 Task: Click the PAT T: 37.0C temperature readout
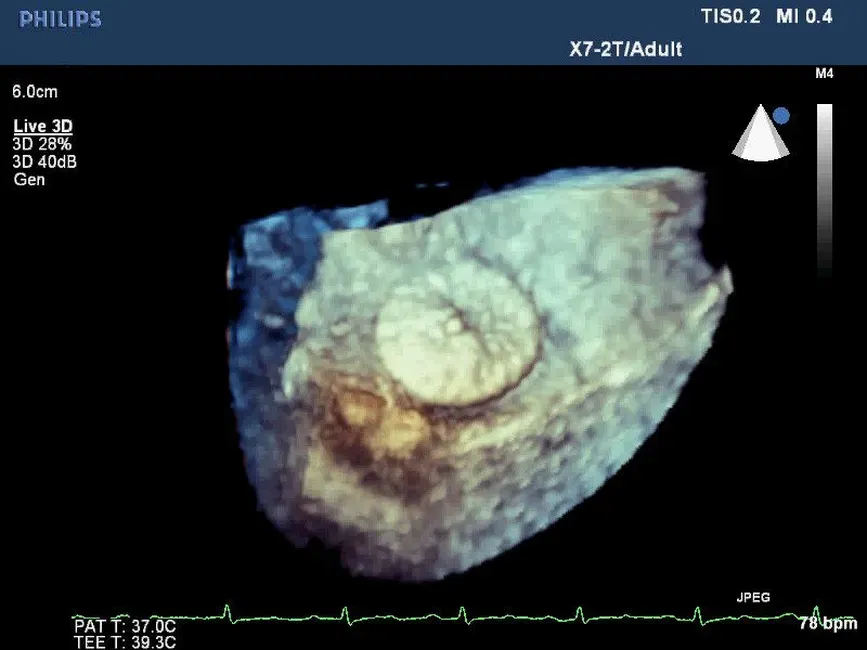[124, 626]
